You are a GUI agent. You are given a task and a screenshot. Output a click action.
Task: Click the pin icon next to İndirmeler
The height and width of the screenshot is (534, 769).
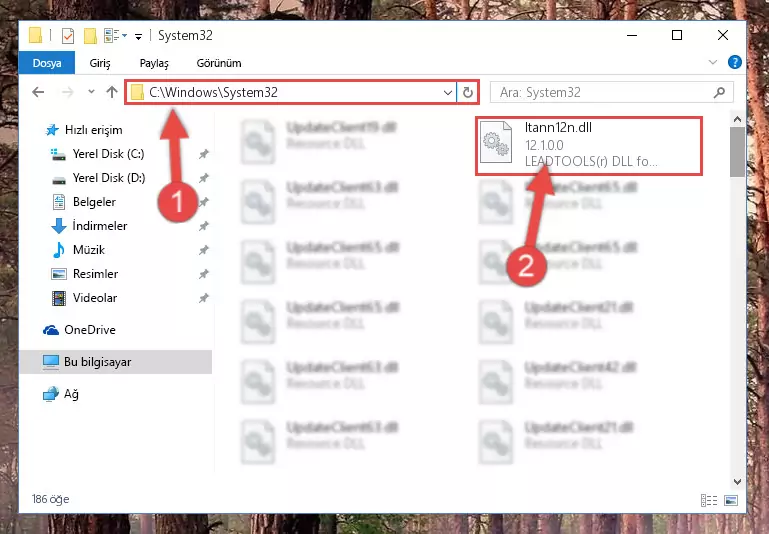pos(204,226)
